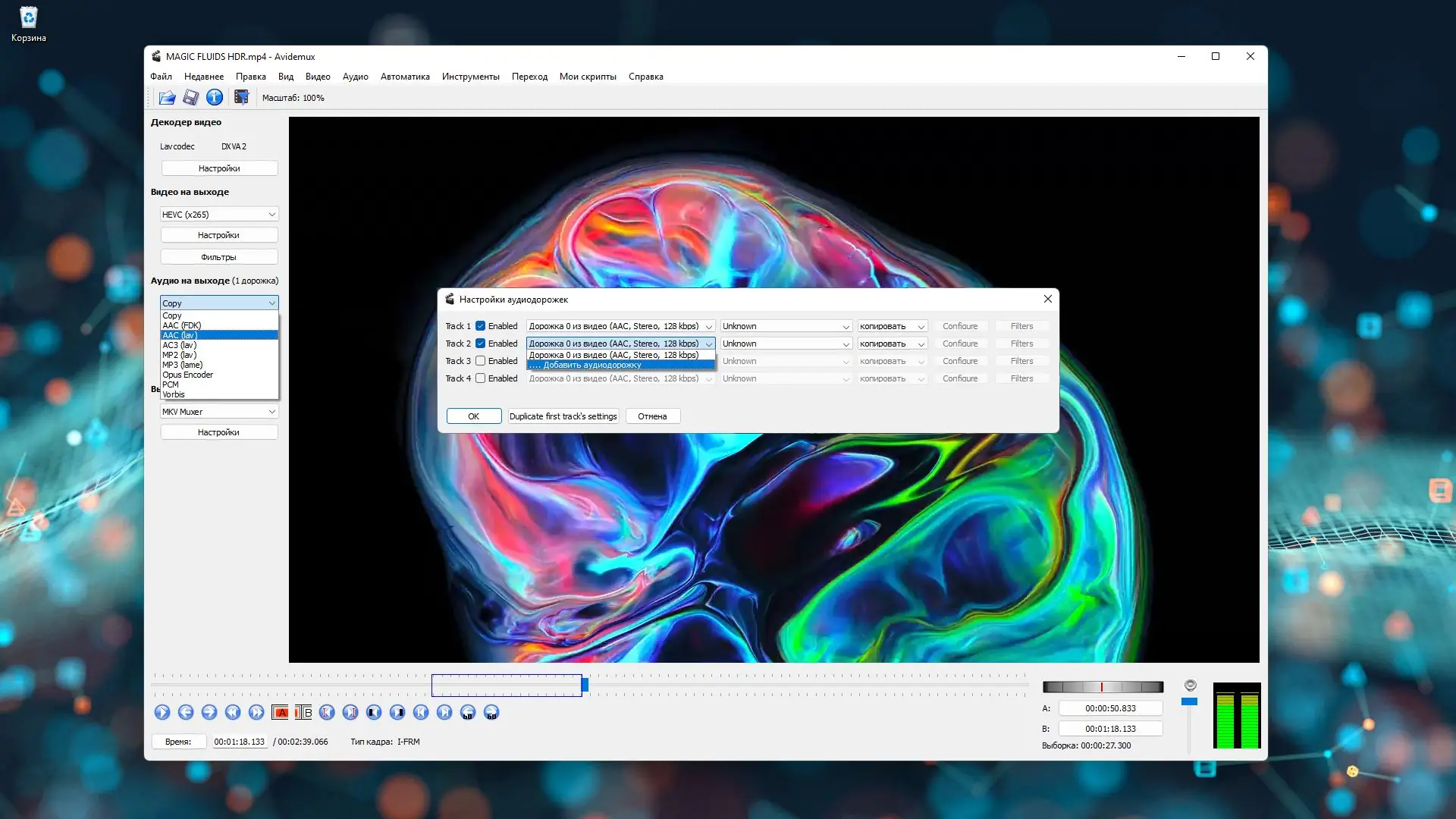The image size is (1456, 819).
Task: Click the Open video file icon
Action: pos(167,97)
